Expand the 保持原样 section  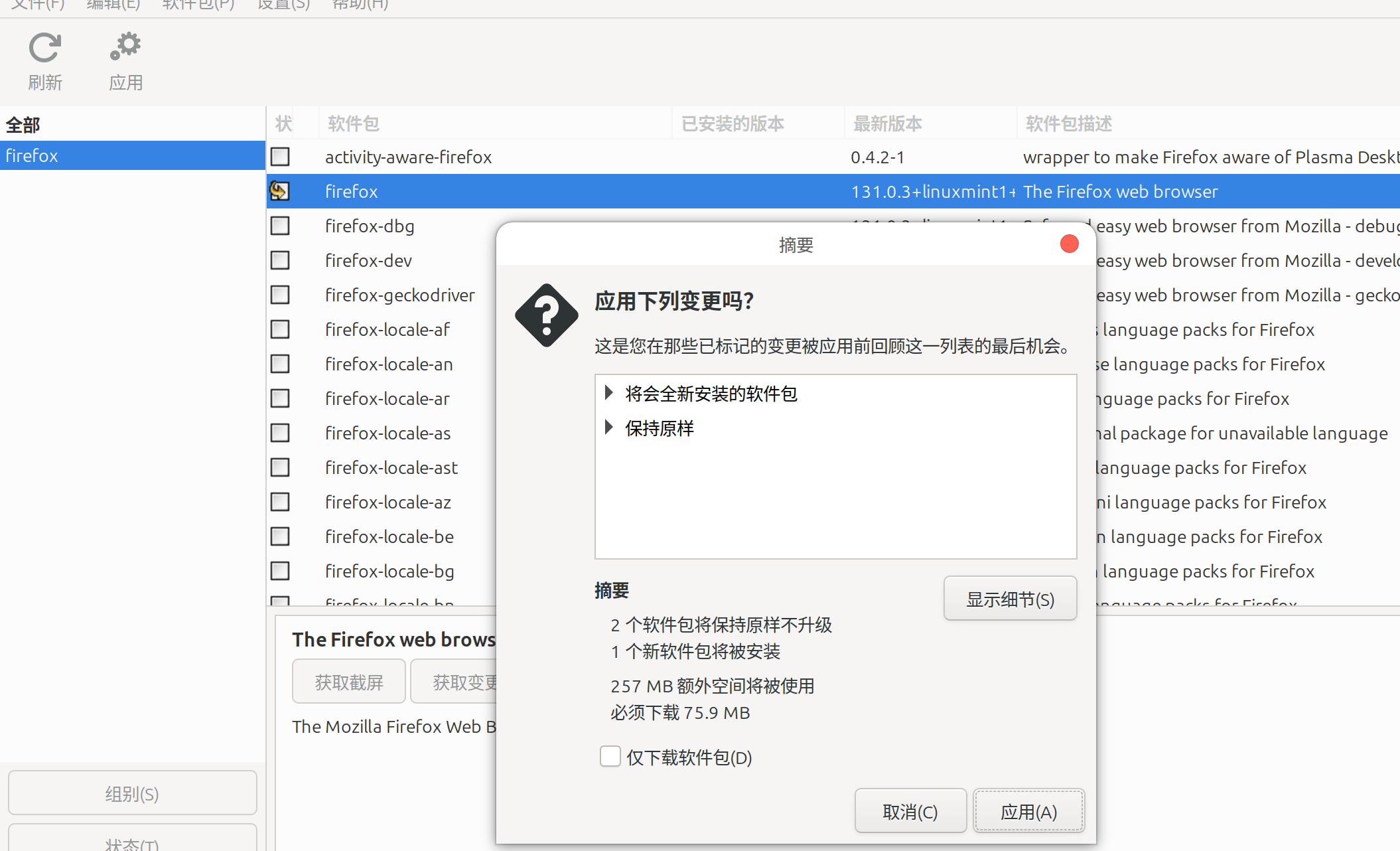point(609,427)
